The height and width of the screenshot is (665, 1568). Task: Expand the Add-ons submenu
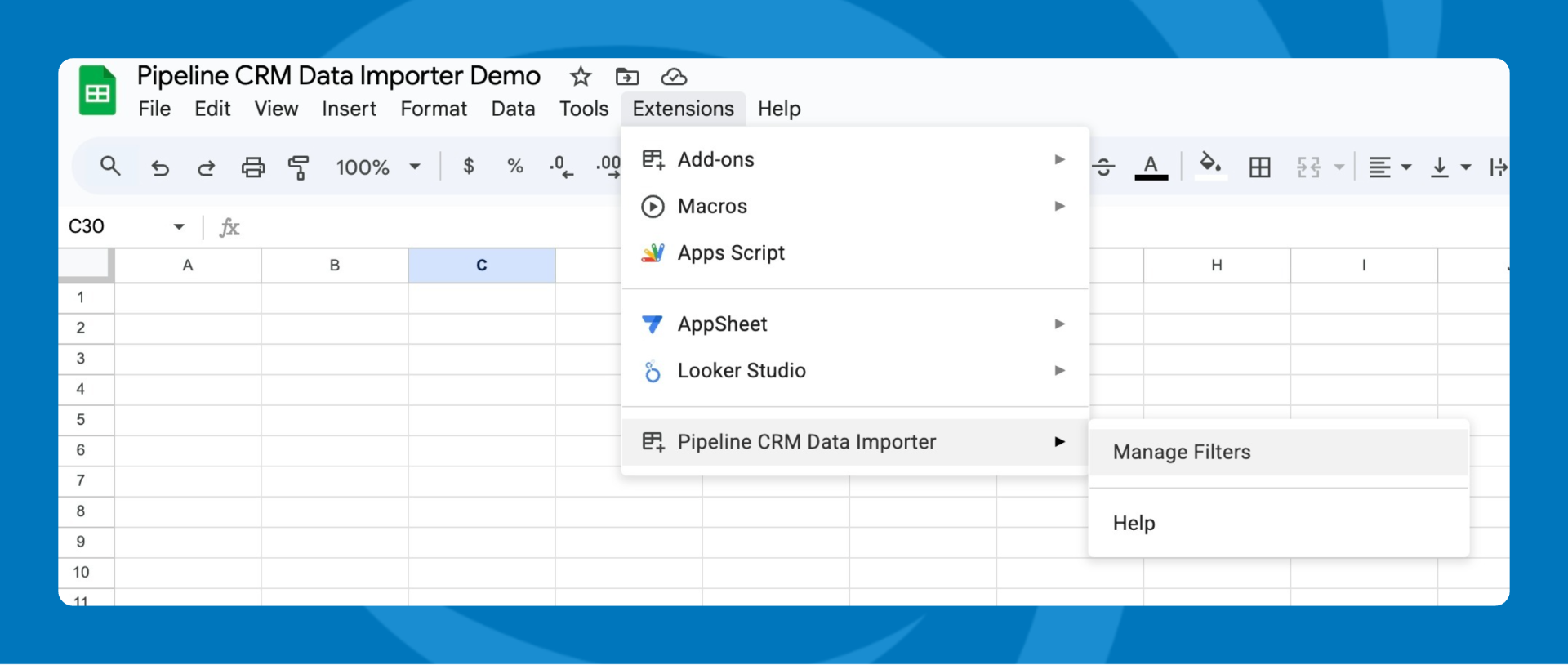point(716,160)
